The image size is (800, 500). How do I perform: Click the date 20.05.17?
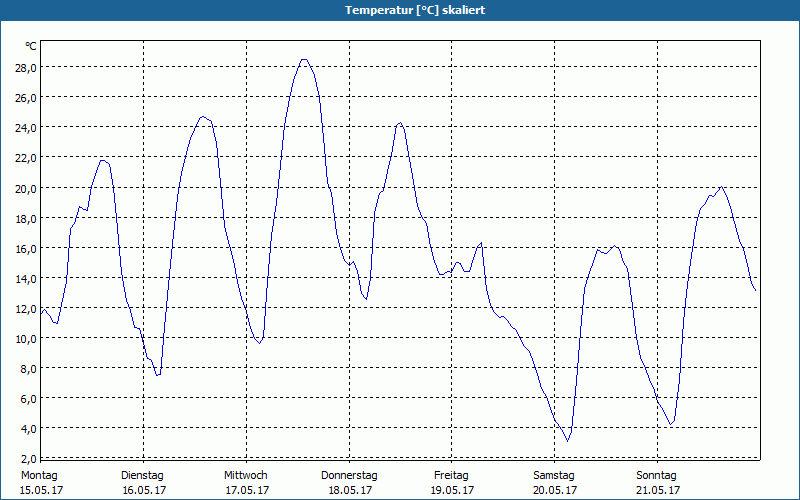555,490
